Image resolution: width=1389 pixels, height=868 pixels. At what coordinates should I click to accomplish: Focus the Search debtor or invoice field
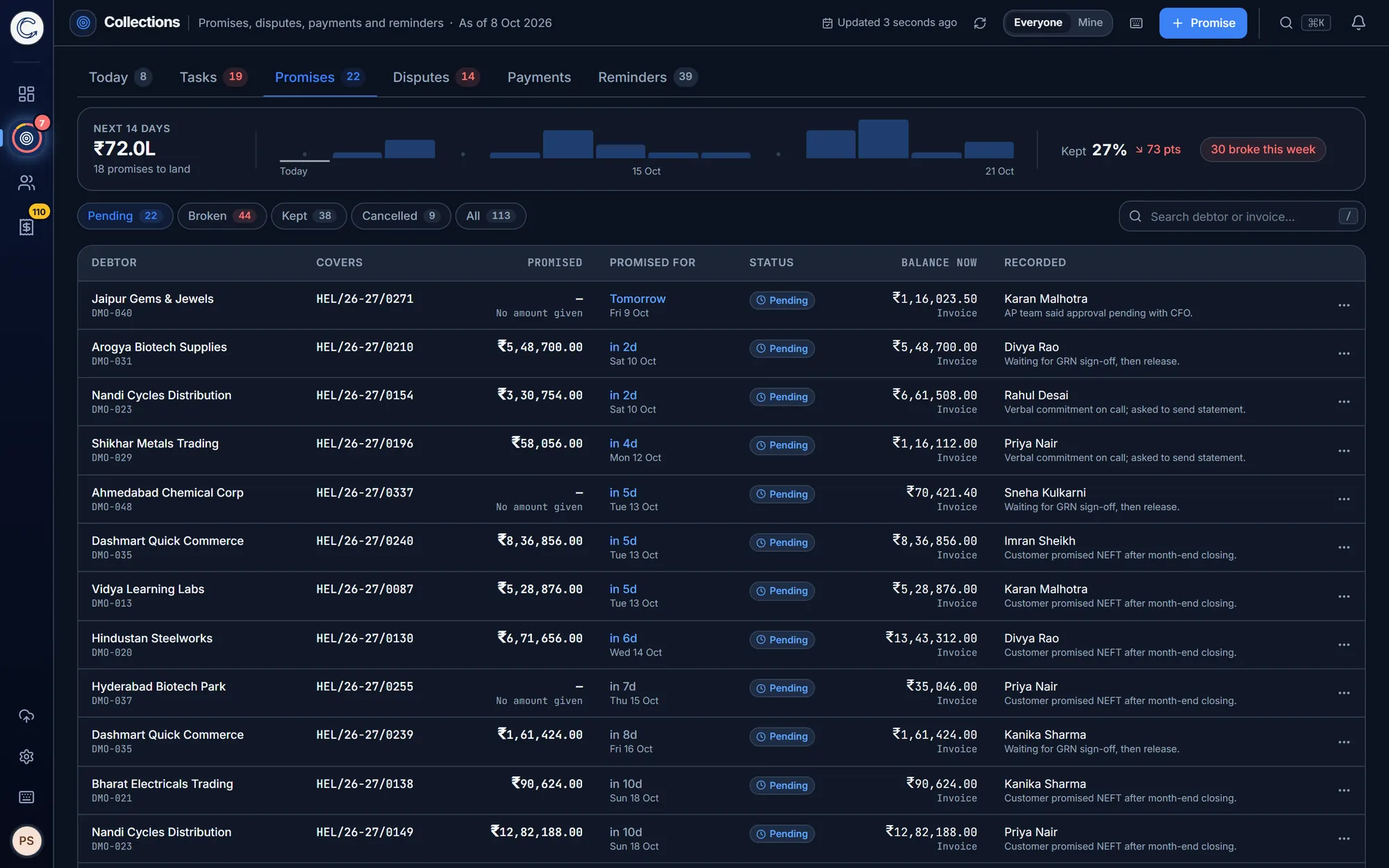click(x=1242, y=216)
